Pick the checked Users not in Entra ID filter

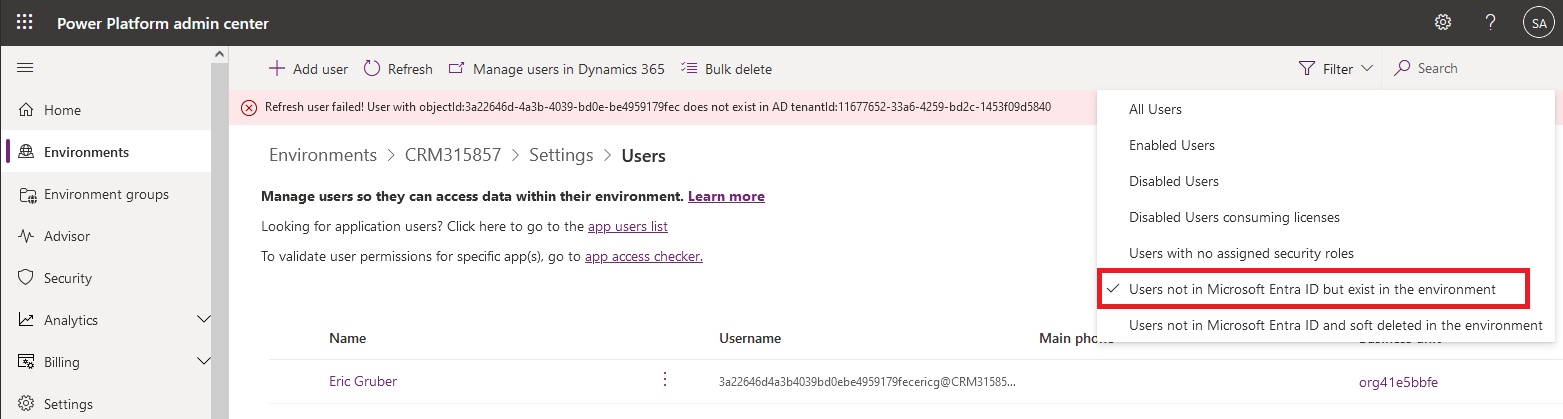(x=1312, y=289)
